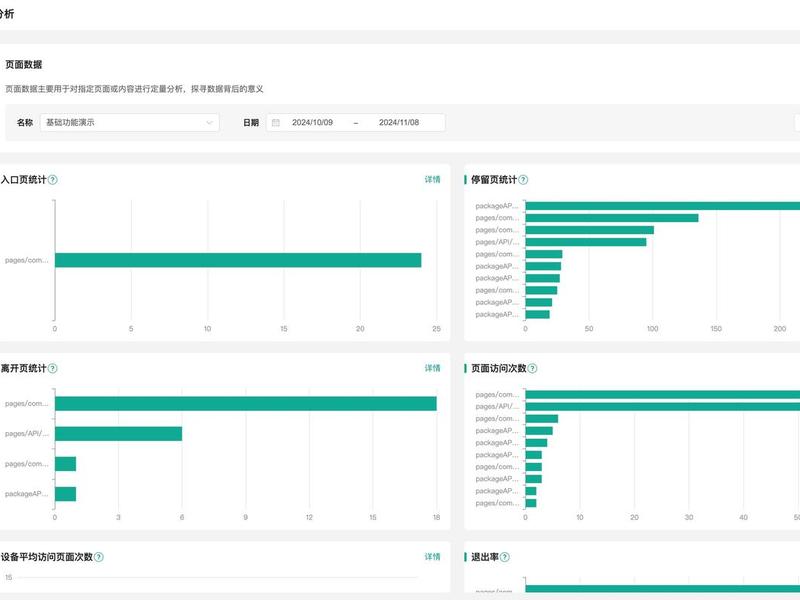Open help icon next to 设备平均访问页面次数
This screenshot has width=800, height=600.
pyautogui.click(x=99, y=557)
